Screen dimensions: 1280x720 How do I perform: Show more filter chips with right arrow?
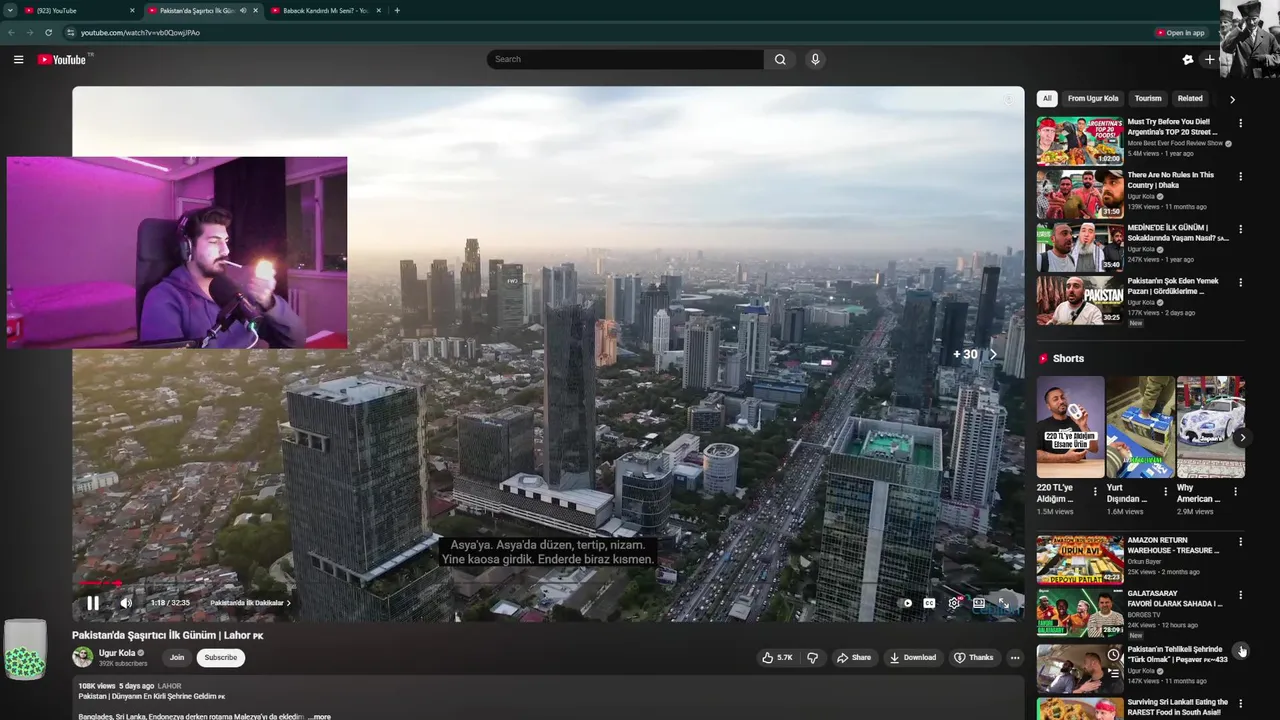[1232, 99]
